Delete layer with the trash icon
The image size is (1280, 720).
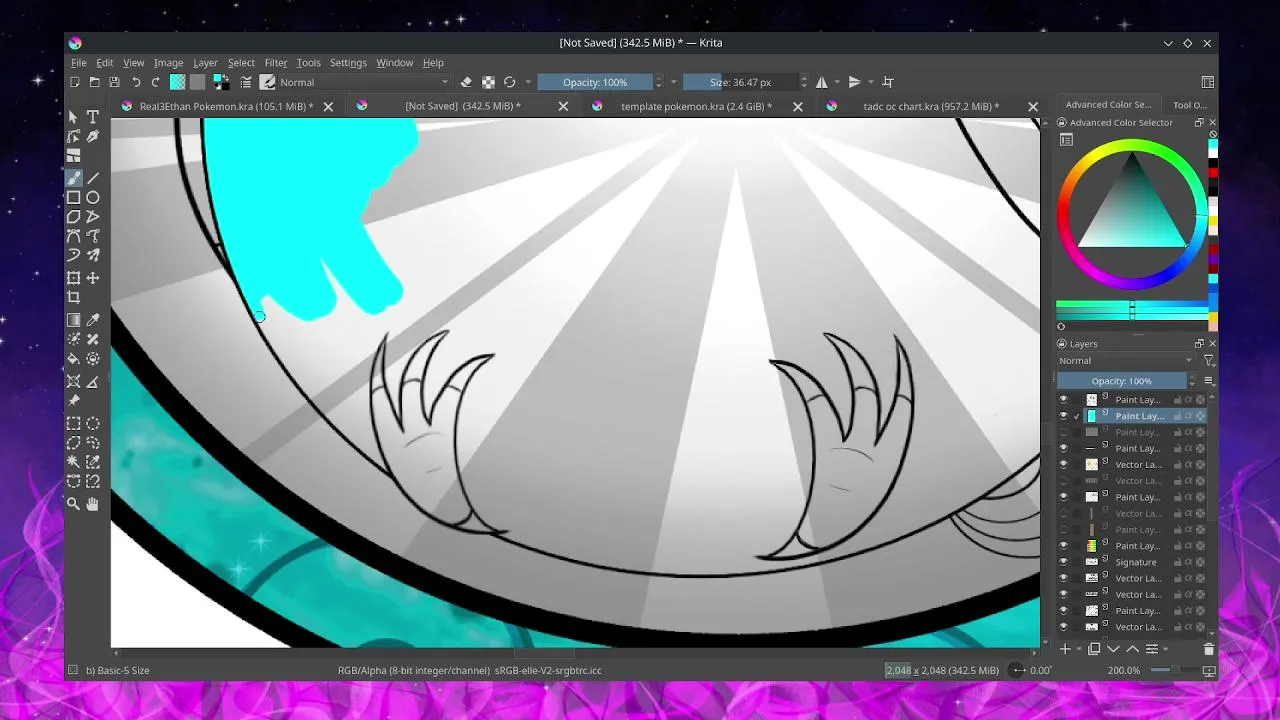[x=1208, y=649]
